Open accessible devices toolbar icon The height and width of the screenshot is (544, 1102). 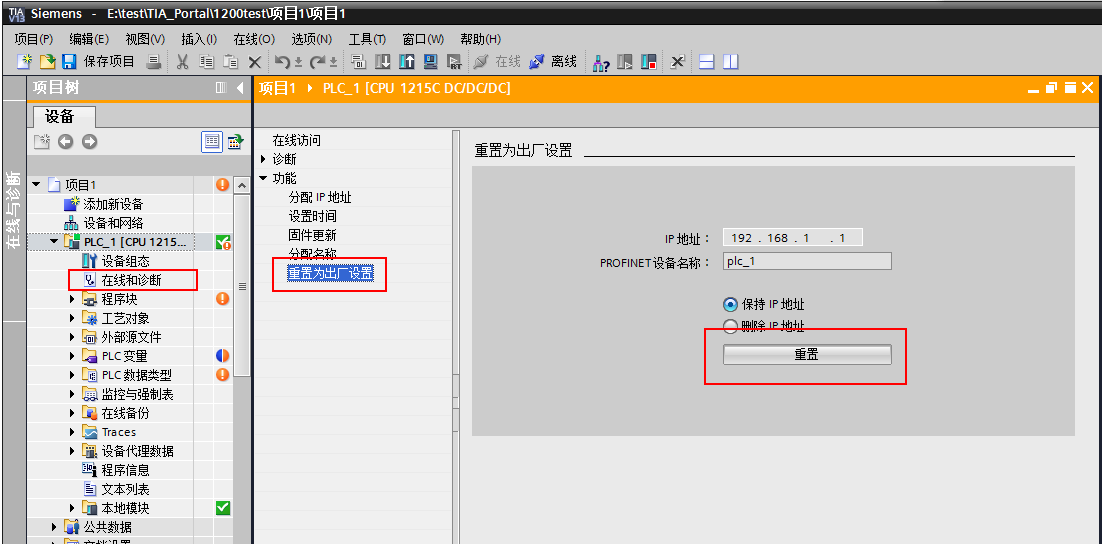click(601, 62)
